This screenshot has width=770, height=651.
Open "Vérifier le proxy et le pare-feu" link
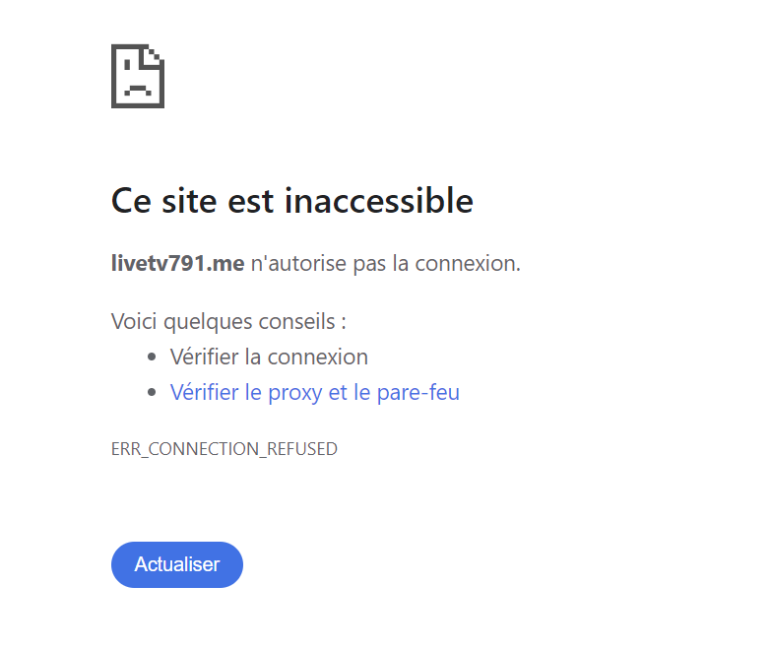314,393
